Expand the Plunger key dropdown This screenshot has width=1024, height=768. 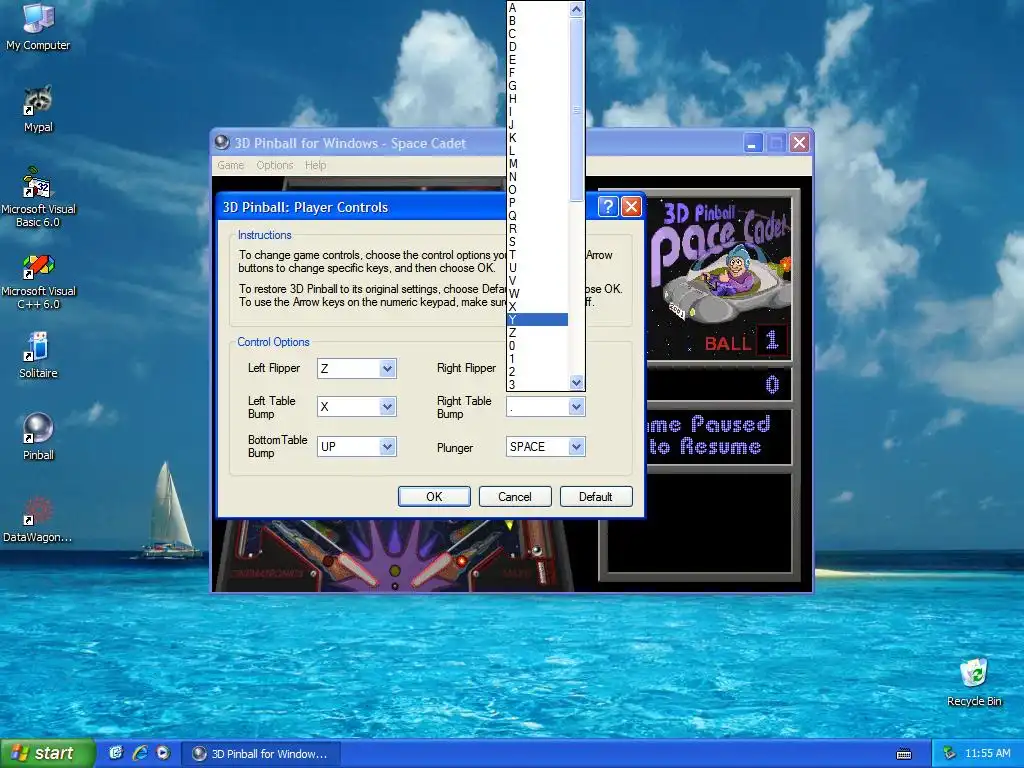point(576,447)
